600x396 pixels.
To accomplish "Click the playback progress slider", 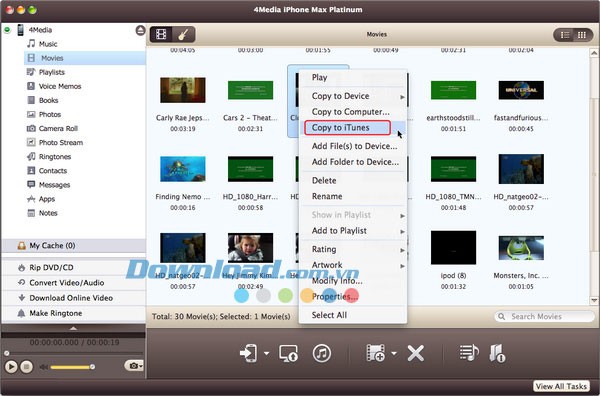I will click(x=74, y=353).
